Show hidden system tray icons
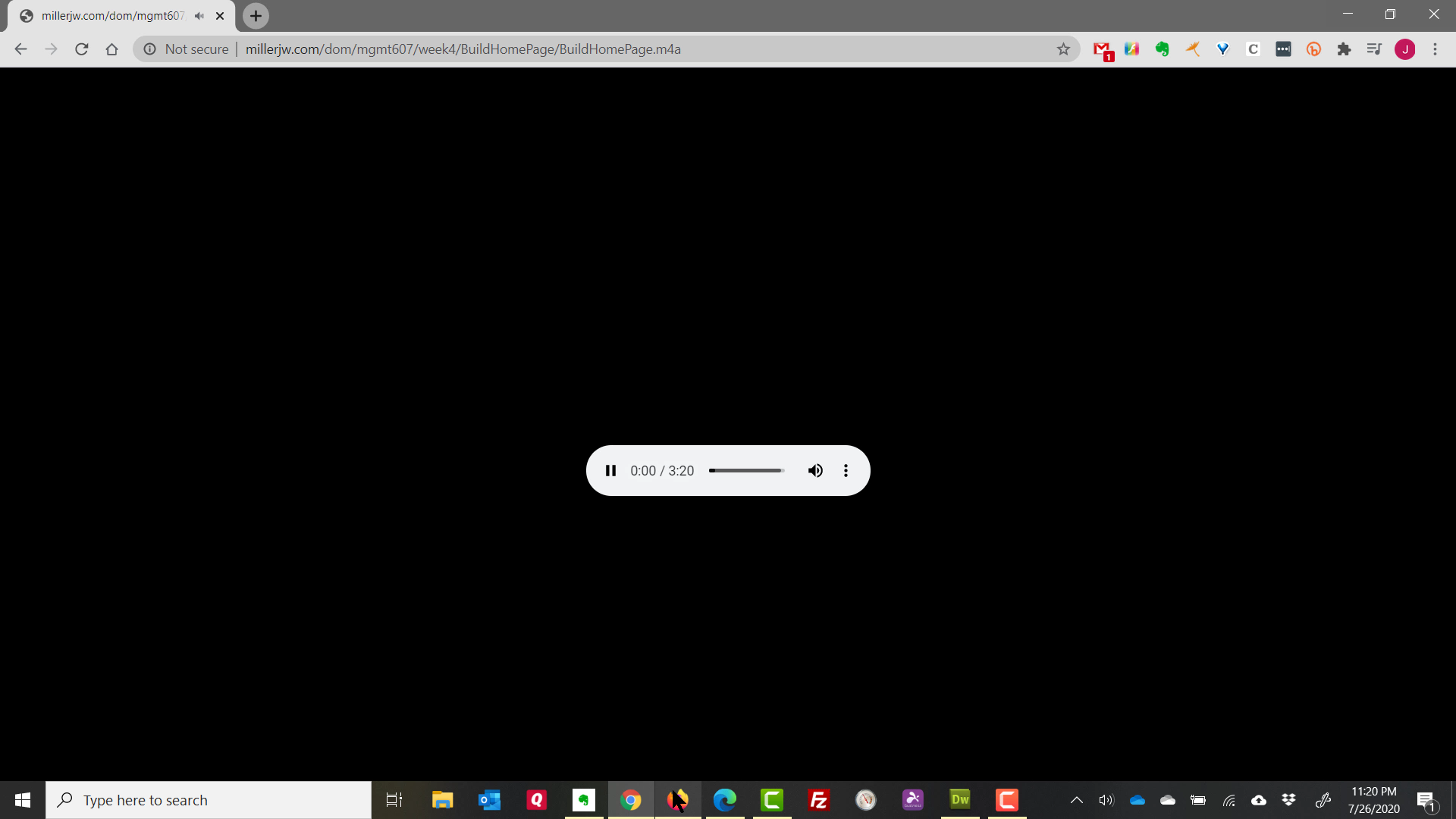The width and height of the screenshot is (1456, 819). coord(1076,800)
